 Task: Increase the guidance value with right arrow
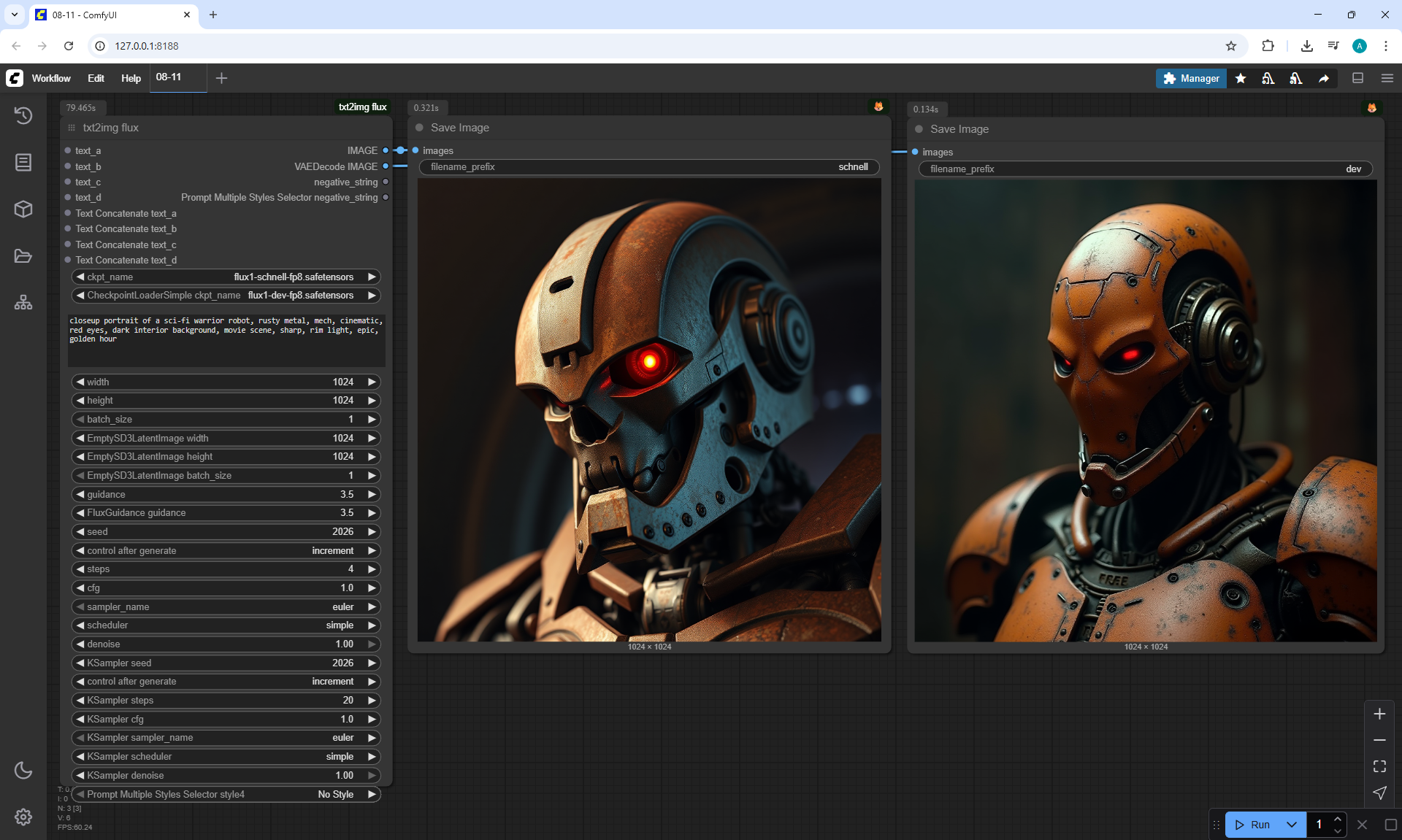tap(372, 494)
